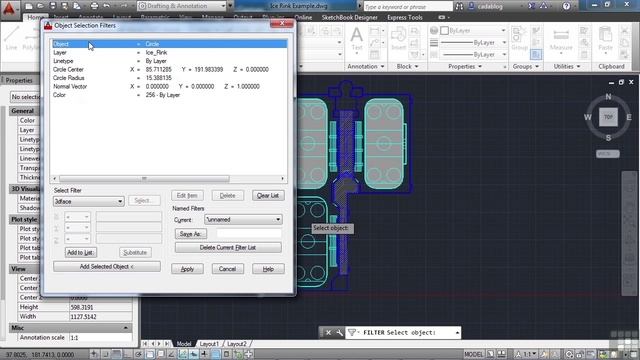Switch to the Online ribbon tab
This screenshot has width=640, height=360.
pyautogui.click(x=303, y=18)
